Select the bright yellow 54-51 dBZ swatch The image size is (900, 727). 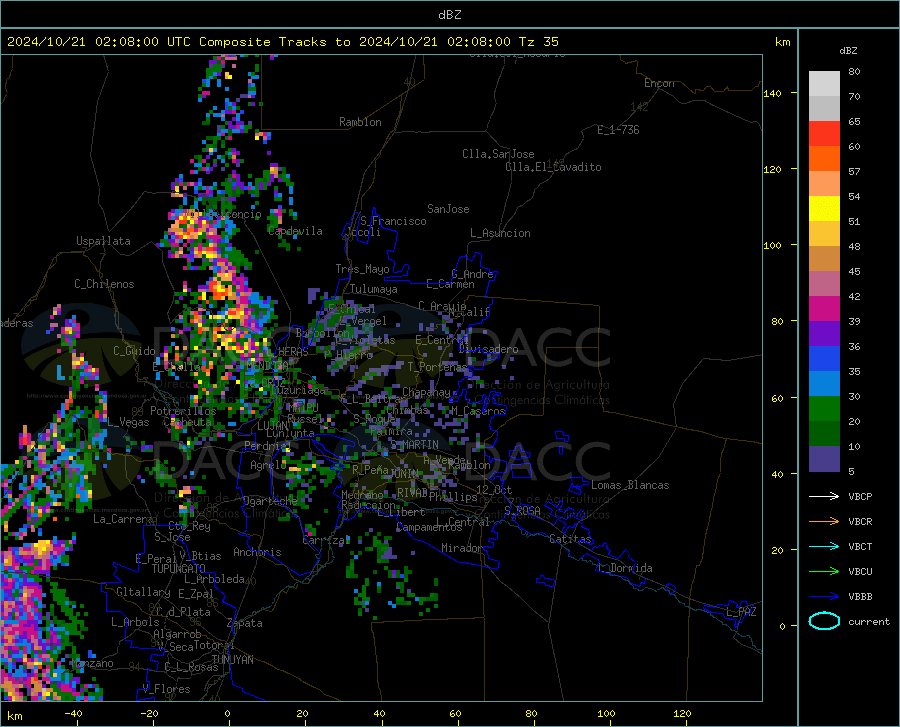(x=824, y=209)
